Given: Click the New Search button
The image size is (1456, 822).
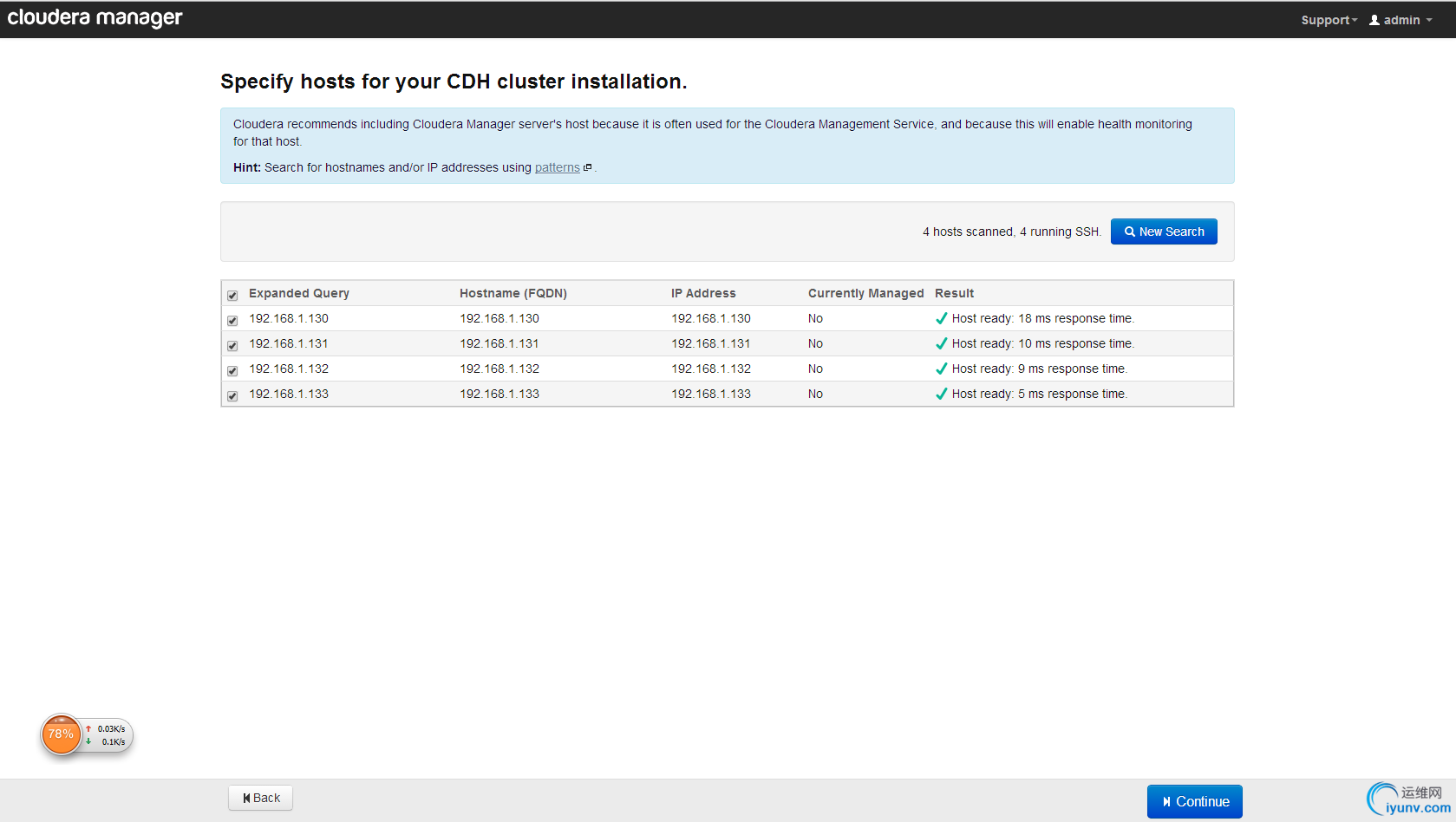Looking at the screenshot, I should [1164, 232].
